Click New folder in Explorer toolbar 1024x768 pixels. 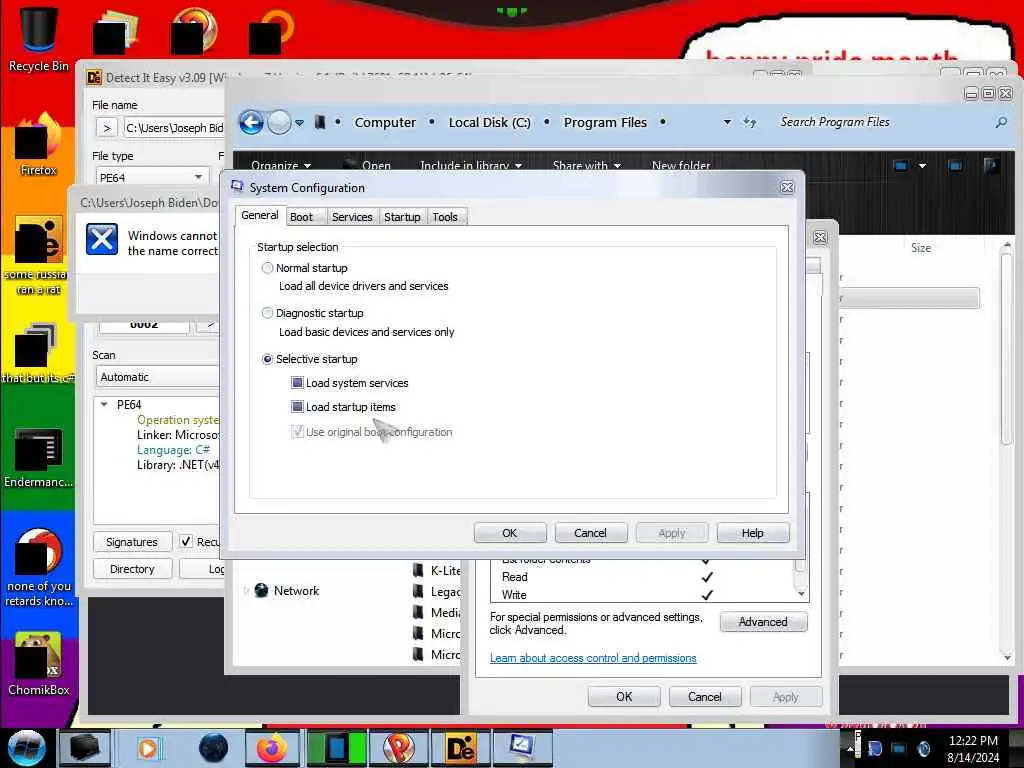coord(680,165)
